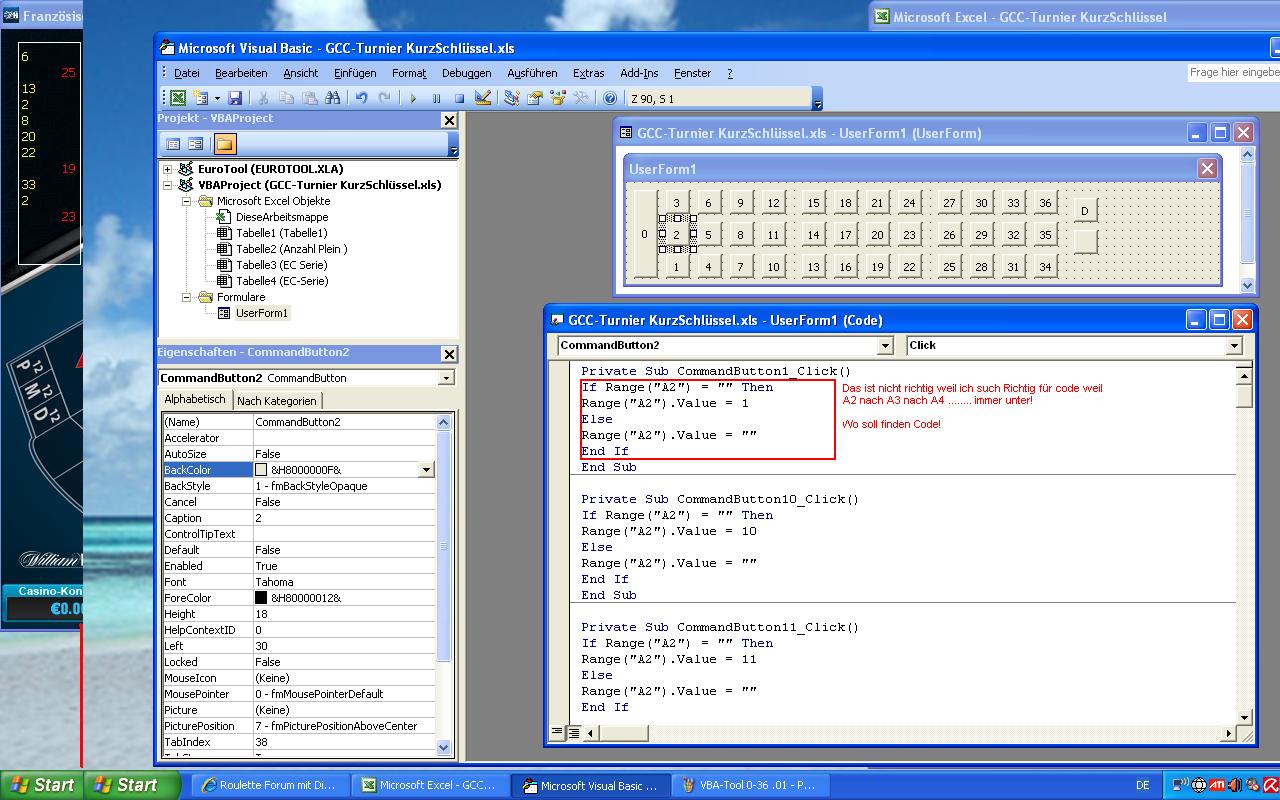Insert UserForm toolbar icon

click(x=200, y=98)
